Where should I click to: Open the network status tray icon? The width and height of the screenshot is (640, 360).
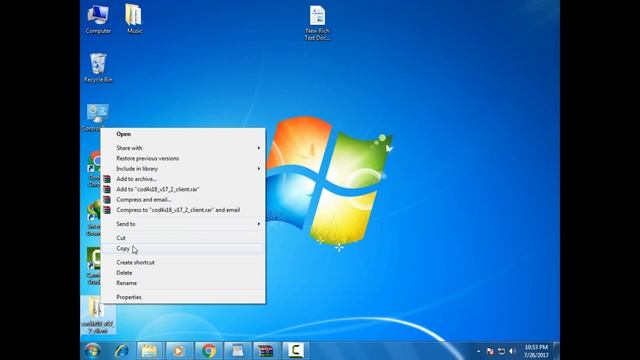coord(501,351)
